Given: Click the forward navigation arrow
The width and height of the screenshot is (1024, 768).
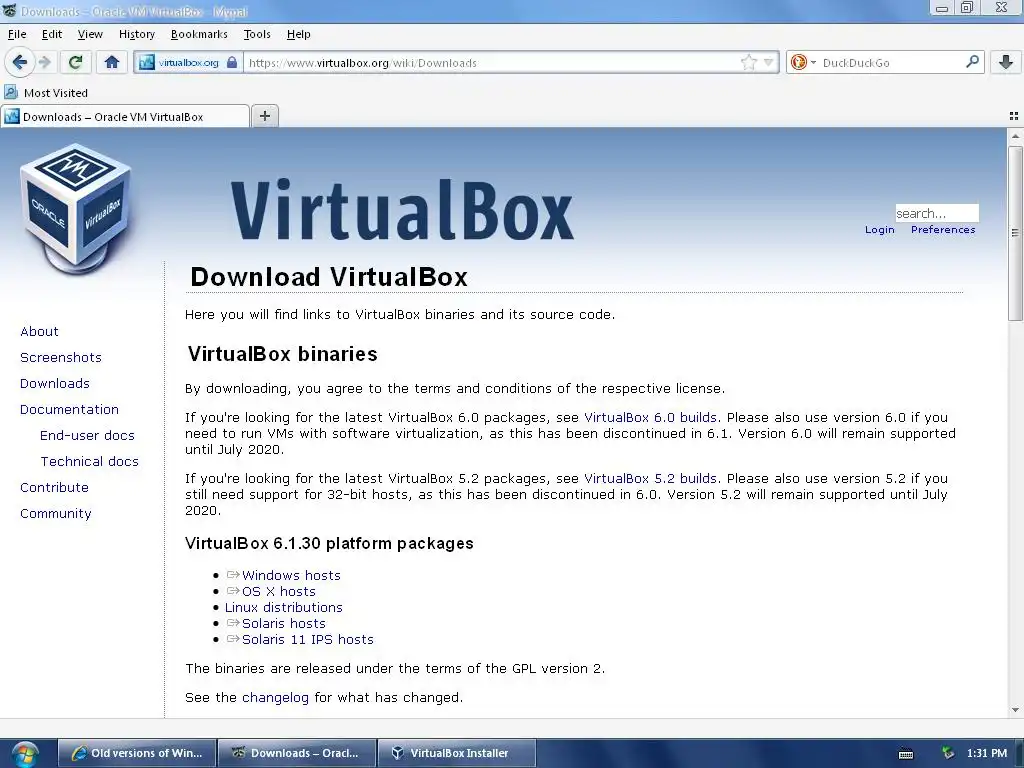Looking at the screenshot, I should [x=45, y=63].
